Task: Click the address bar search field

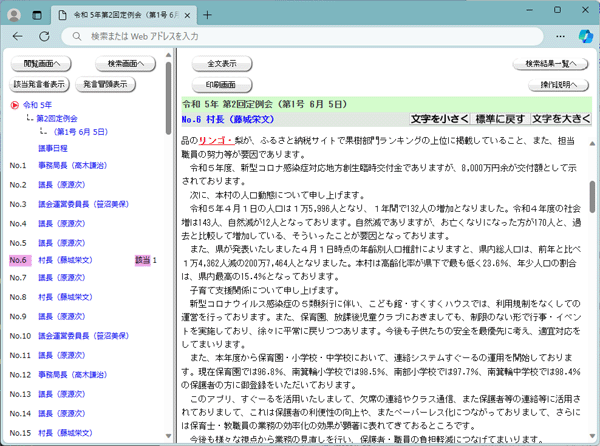Action: (302, 36)
